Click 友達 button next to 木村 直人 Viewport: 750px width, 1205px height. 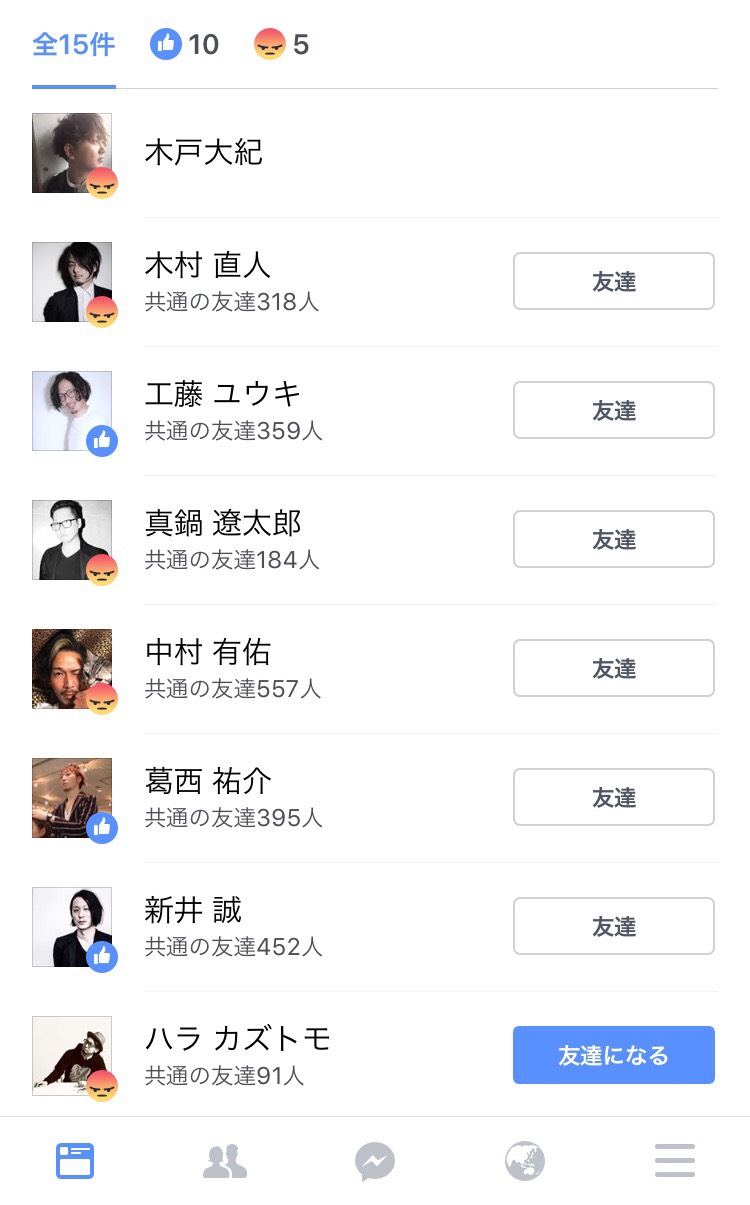[613, 281]
